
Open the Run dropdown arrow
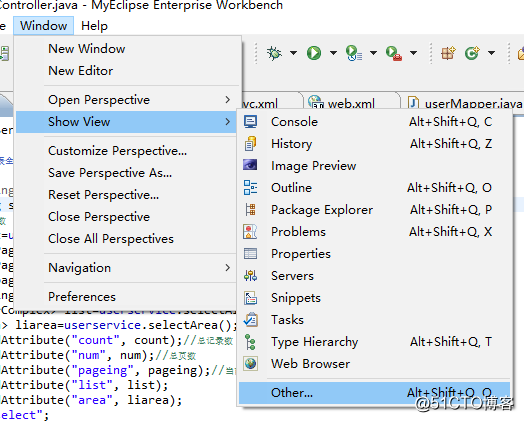click(333, 53)
